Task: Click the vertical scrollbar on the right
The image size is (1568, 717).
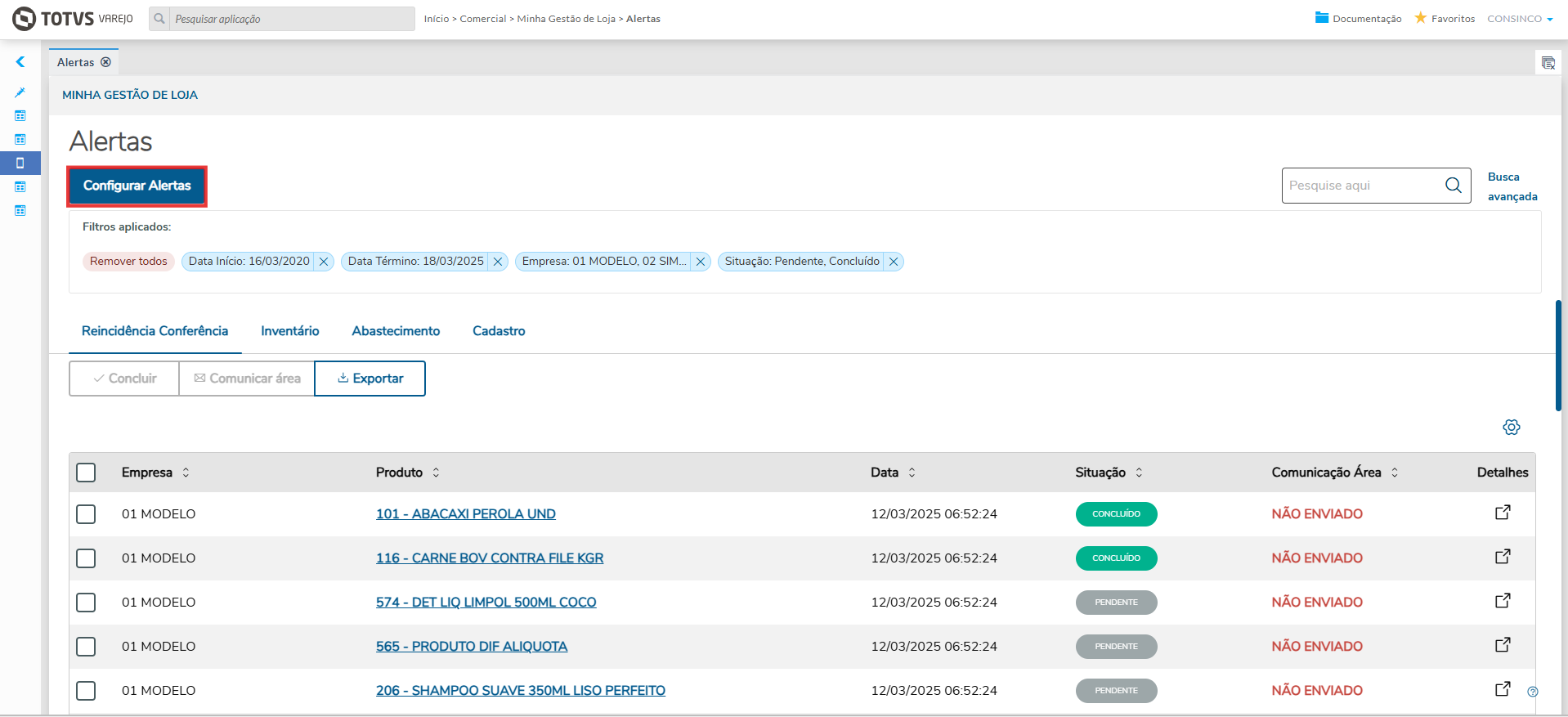Action: pos(1559,356)
